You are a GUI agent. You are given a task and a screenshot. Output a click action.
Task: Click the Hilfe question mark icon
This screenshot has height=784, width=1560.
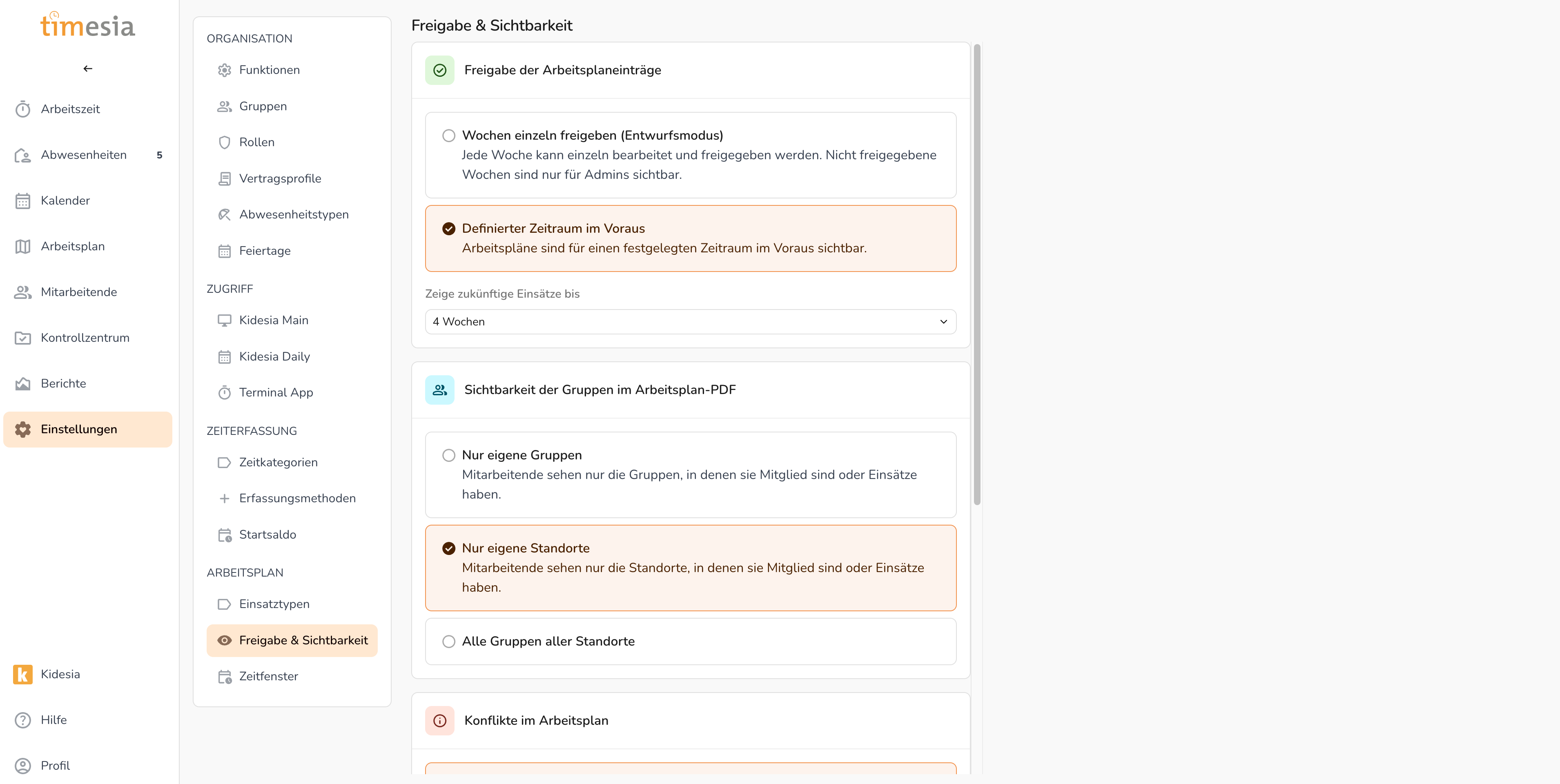[23, 720]
